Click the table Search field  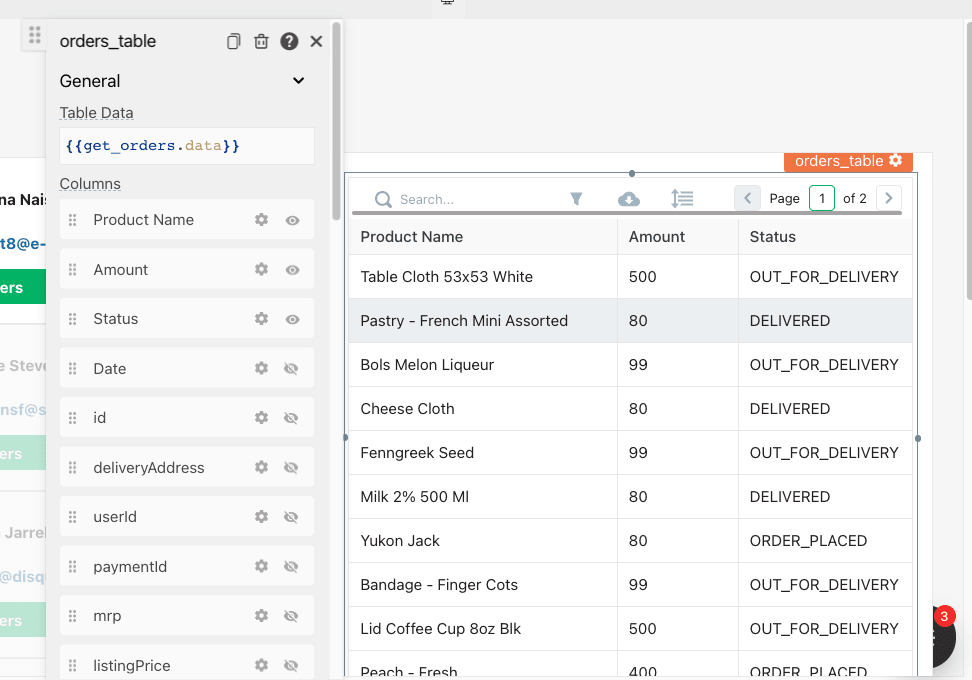click(x=460, y=200)
